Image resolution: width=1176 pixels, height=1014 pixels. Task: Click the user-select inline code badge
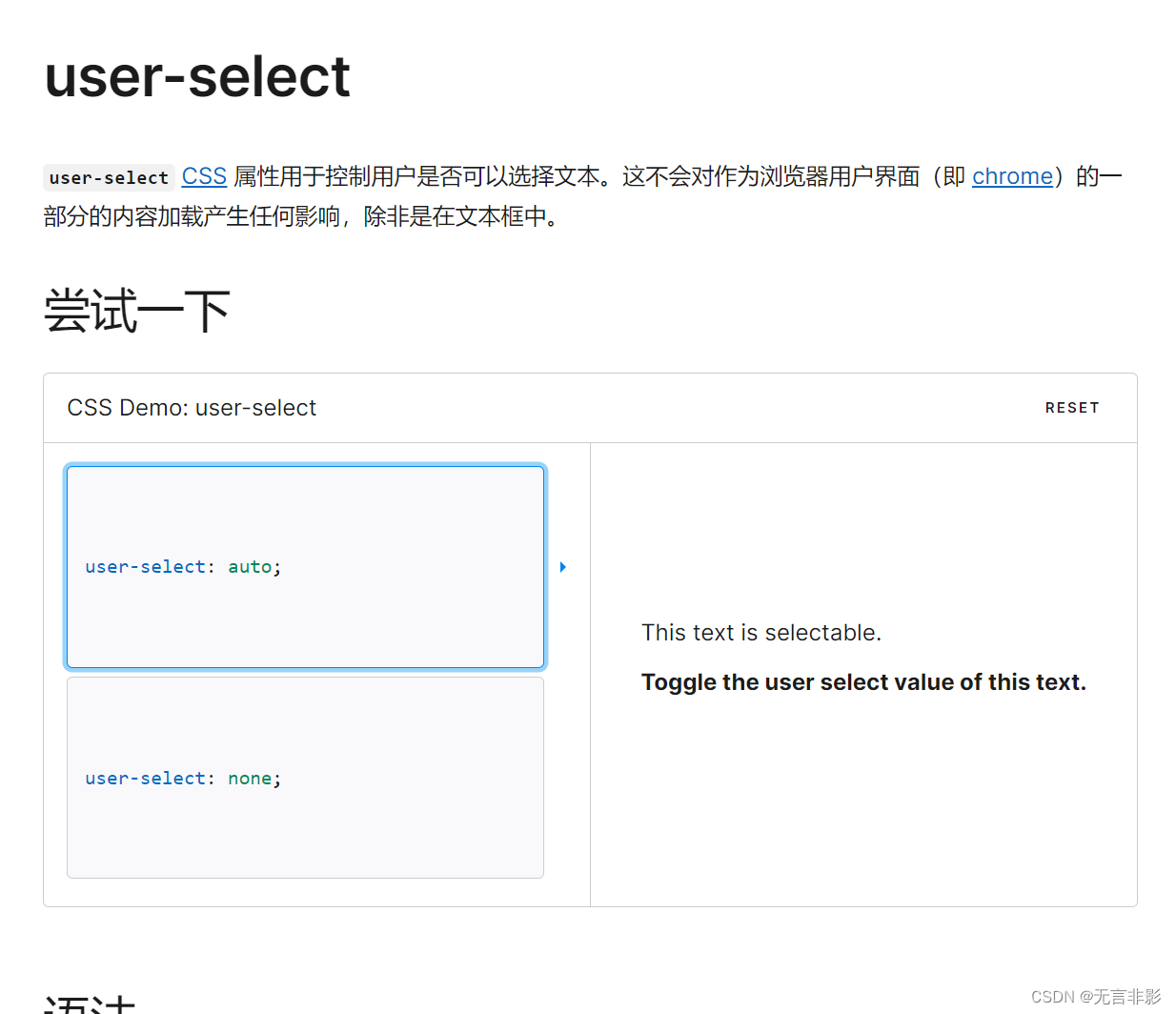click(108, 177)
